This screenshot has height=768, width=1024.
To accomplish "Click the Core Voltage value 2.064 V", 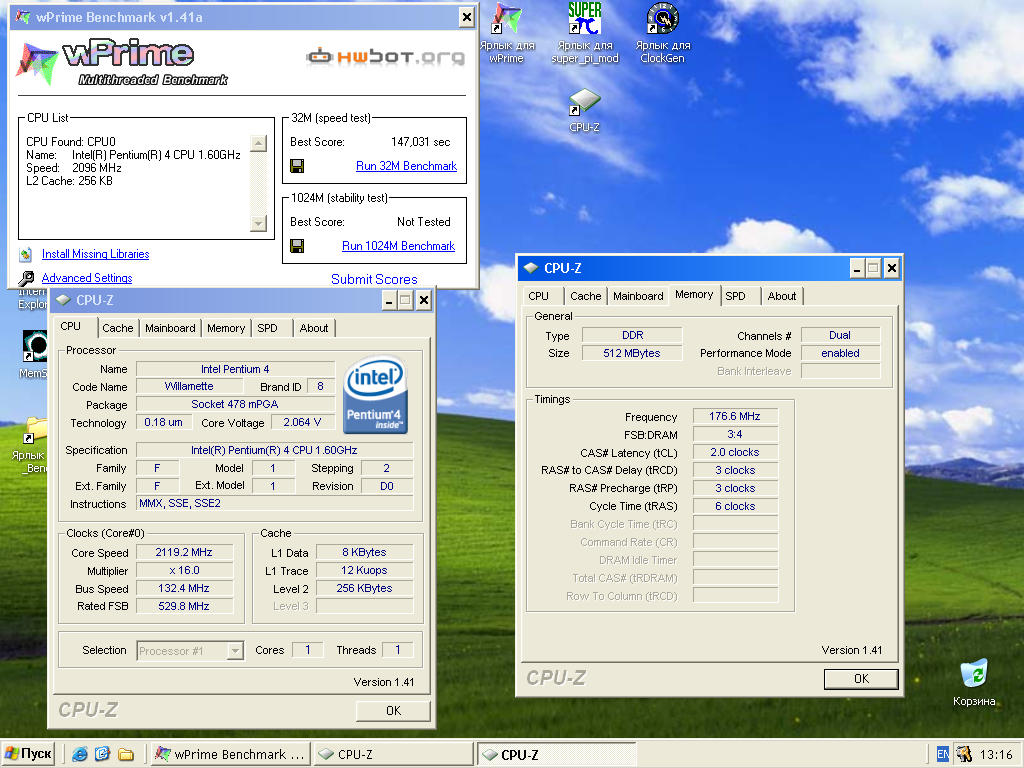I will click(302, 423).
